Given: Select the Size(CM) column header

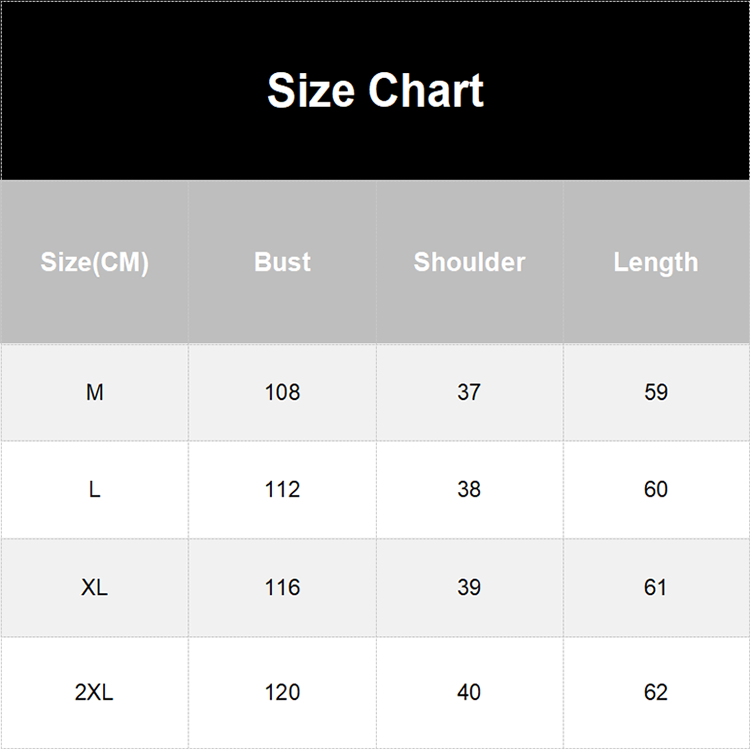Looking at the screenshot, I should click(x=94, y=262).
